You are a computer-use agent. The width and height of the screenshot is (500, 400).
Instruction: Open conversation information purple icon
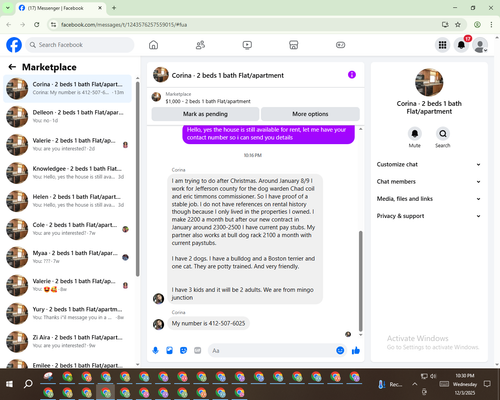(352, 75)
